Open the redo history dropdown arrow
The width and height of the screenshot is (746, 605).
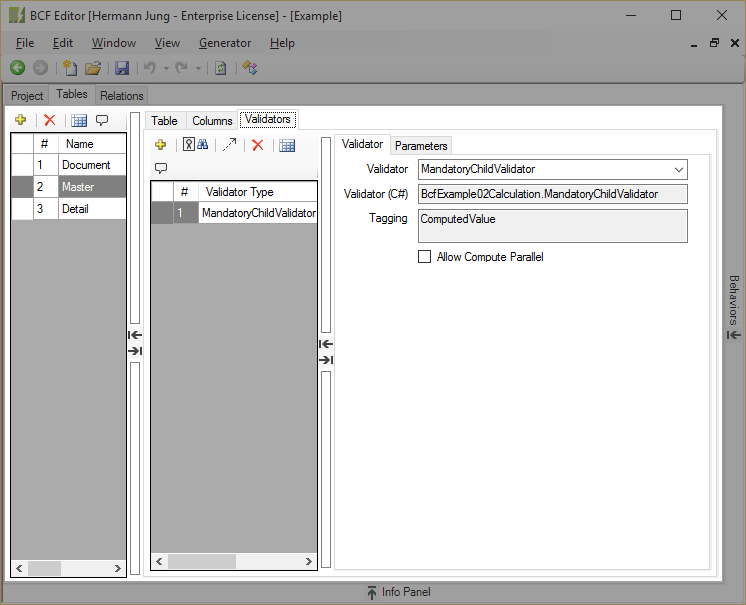(x=198, y=68)
